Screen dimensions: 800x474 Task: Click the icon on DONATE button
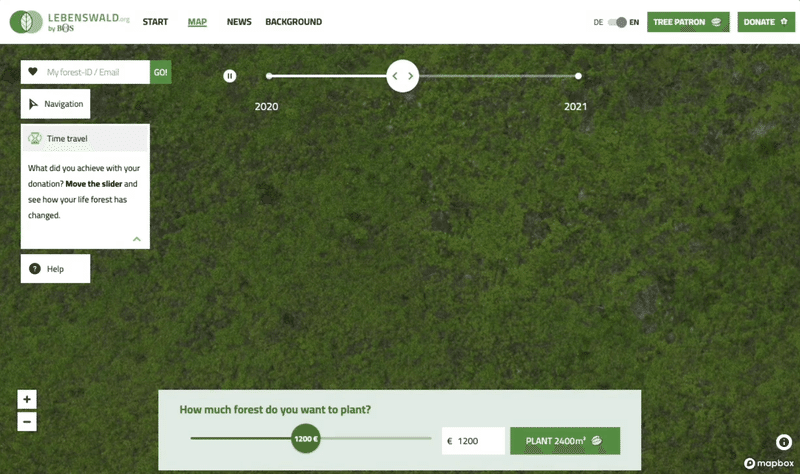pyautogui.click(x=784, y=21)
